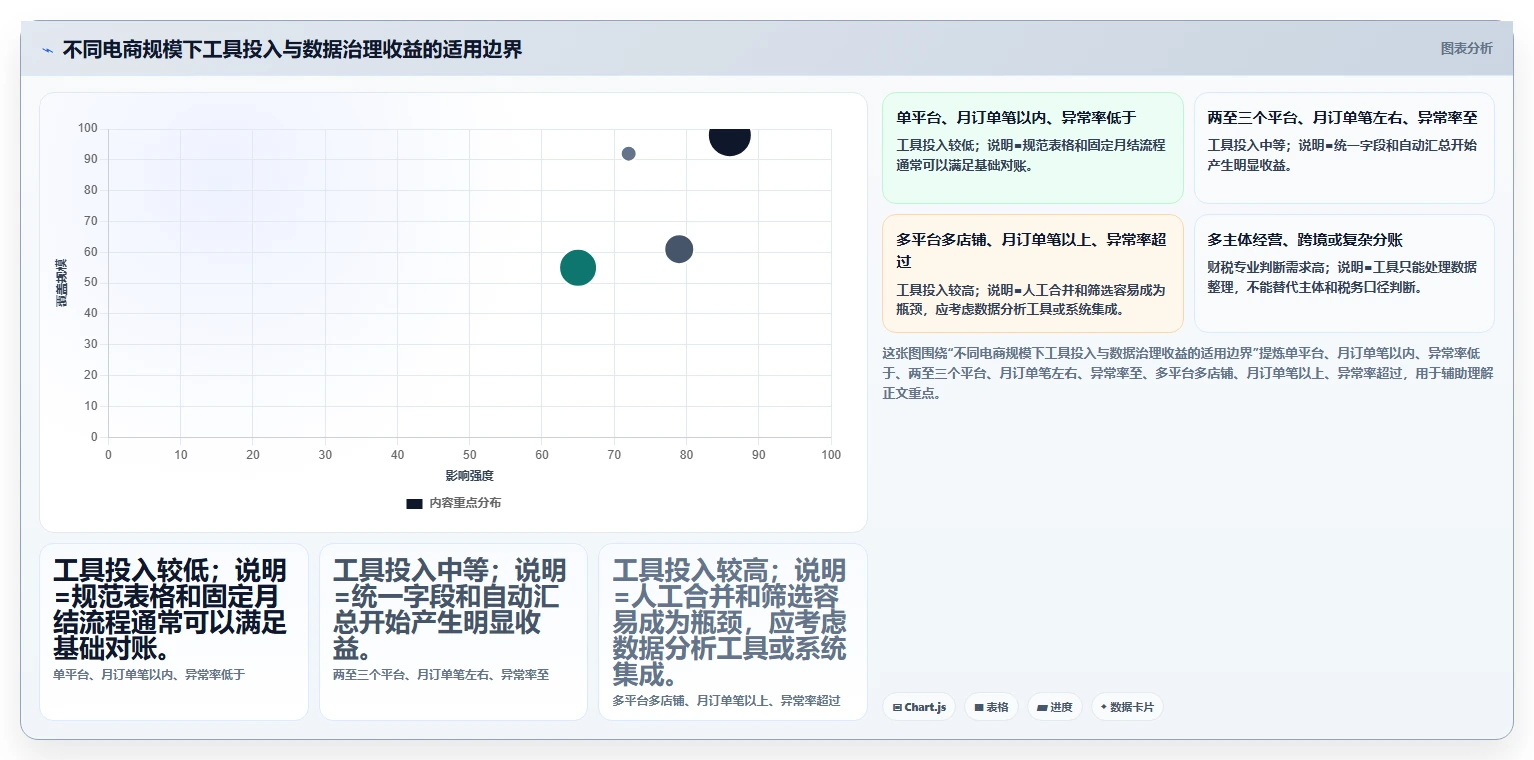The width and height of the screenshot is (1534, 760).
Task: Click the 表格 chip
Action: click(x=991, y=707)
